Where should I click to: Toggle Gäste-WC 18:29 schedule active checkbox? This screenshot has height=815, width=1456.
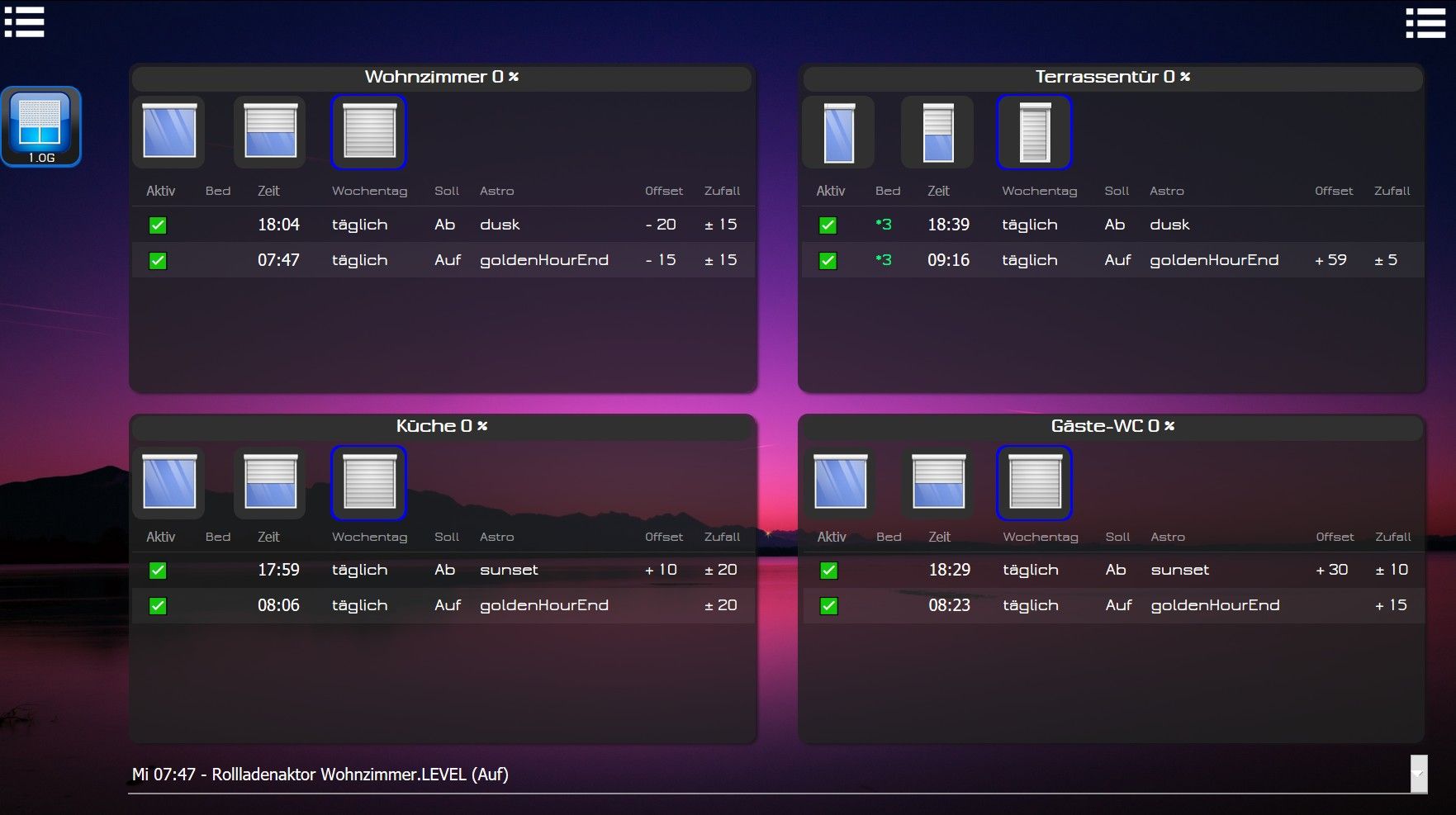click(x=829, y=571)
